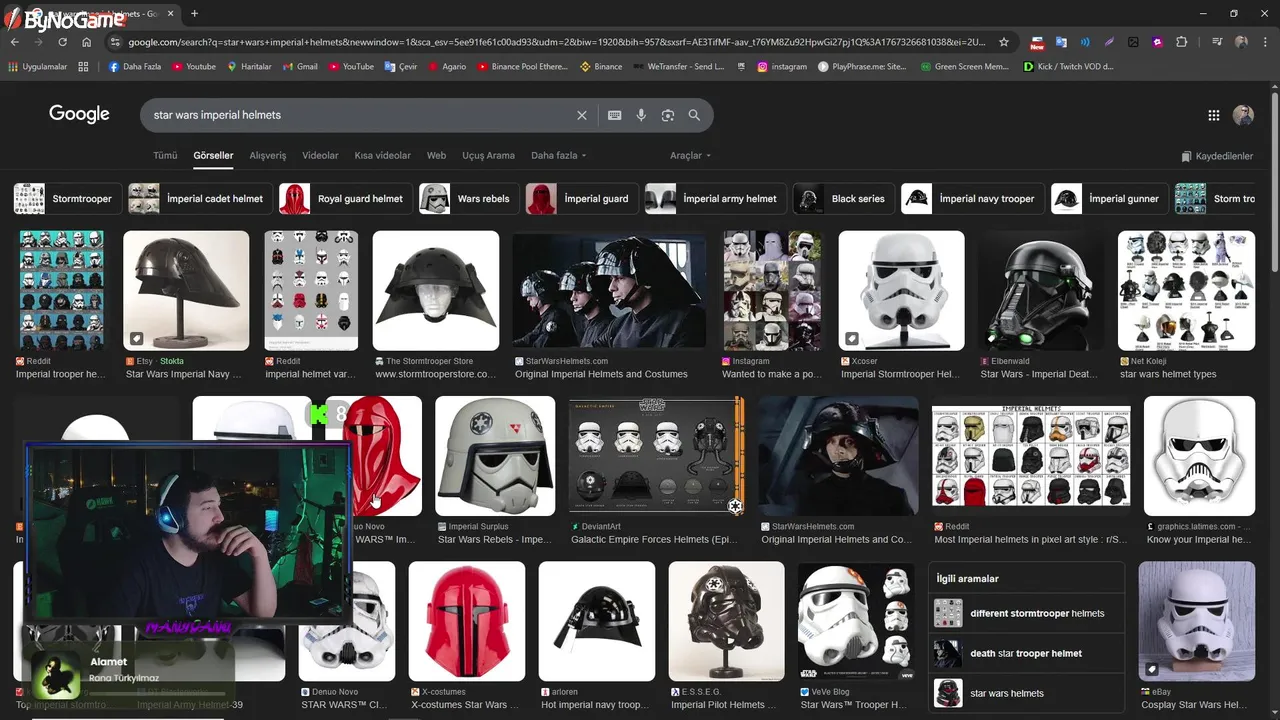Click the browser address bar

555,42
